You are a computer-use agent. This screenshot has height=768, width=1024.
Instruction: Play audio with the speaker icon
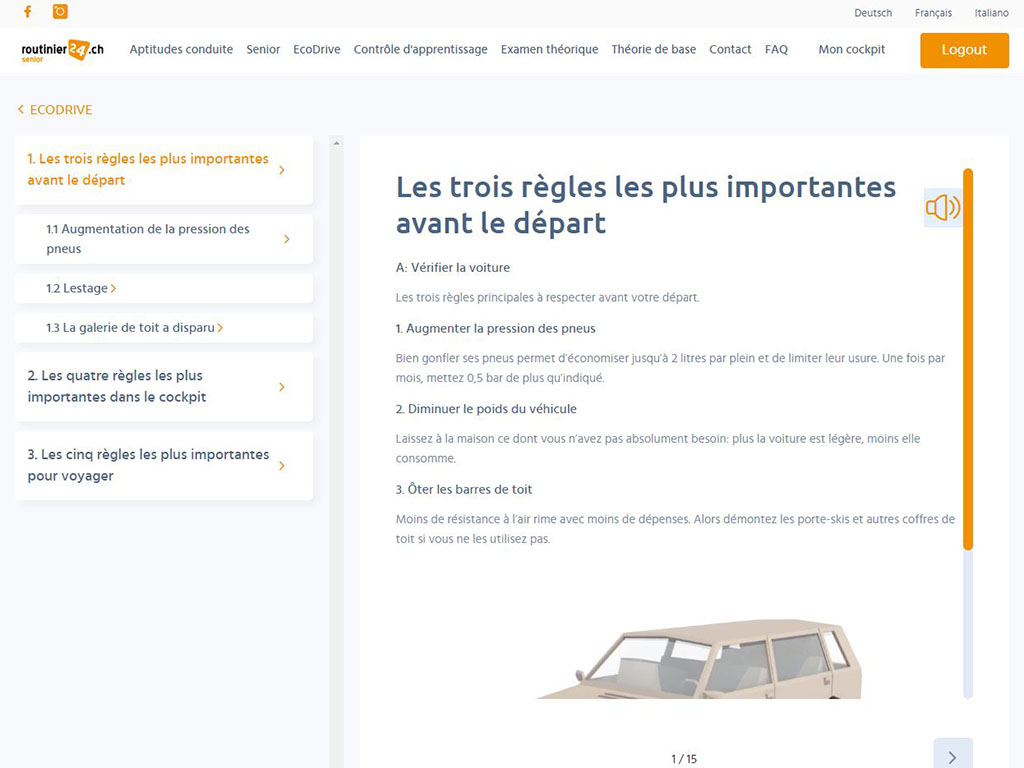click(x=942, y=208)
